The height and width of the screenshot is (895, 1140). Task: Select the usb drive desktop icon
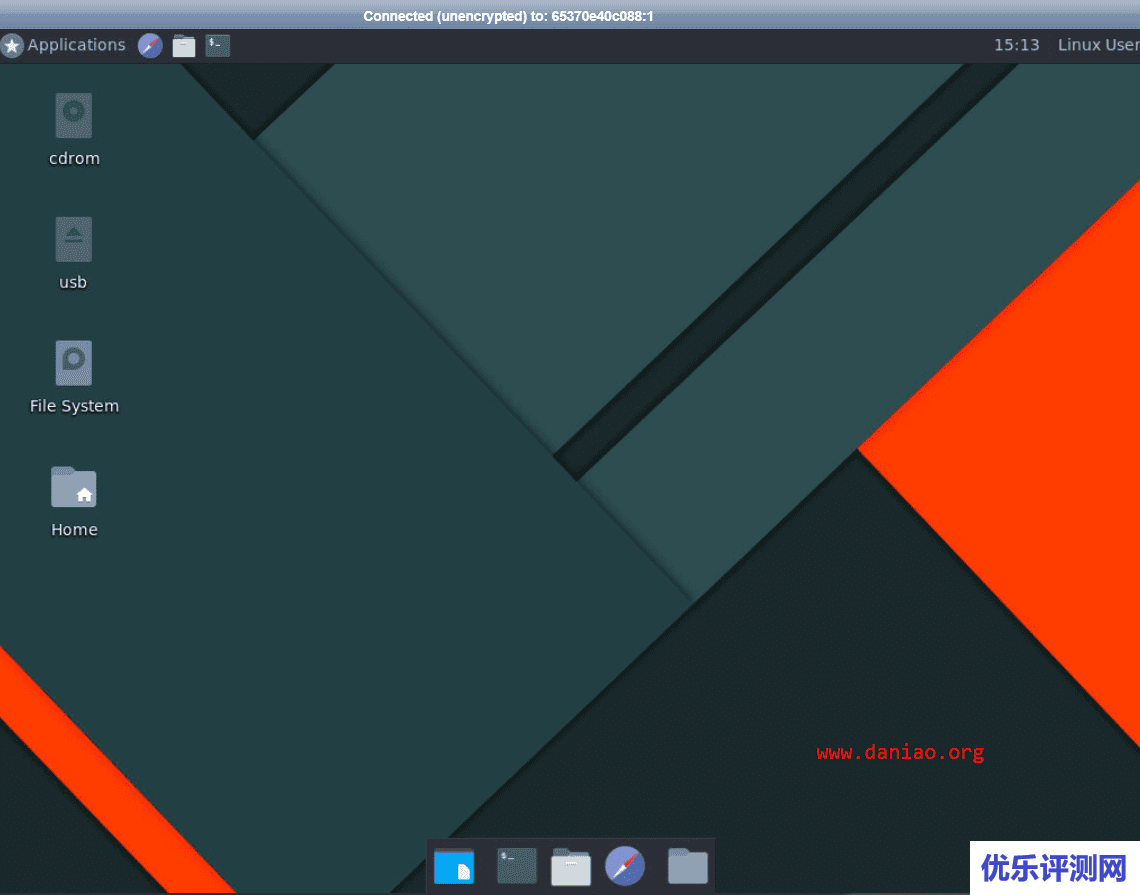tap(73, 237)
